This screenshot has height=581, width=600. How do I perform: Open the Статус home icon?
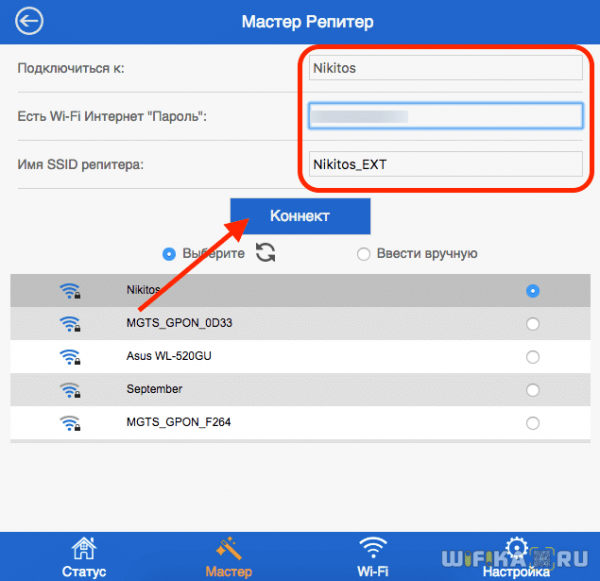click(84, 548)
